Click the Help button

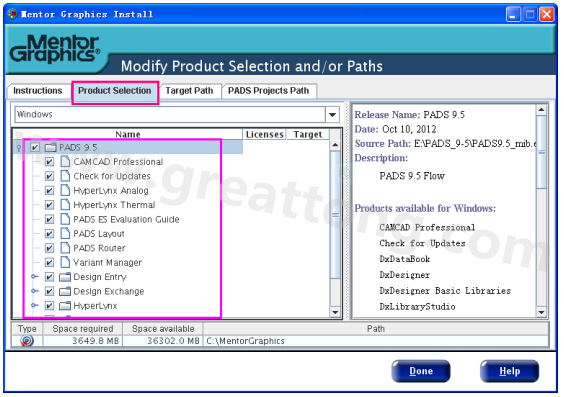509,371
